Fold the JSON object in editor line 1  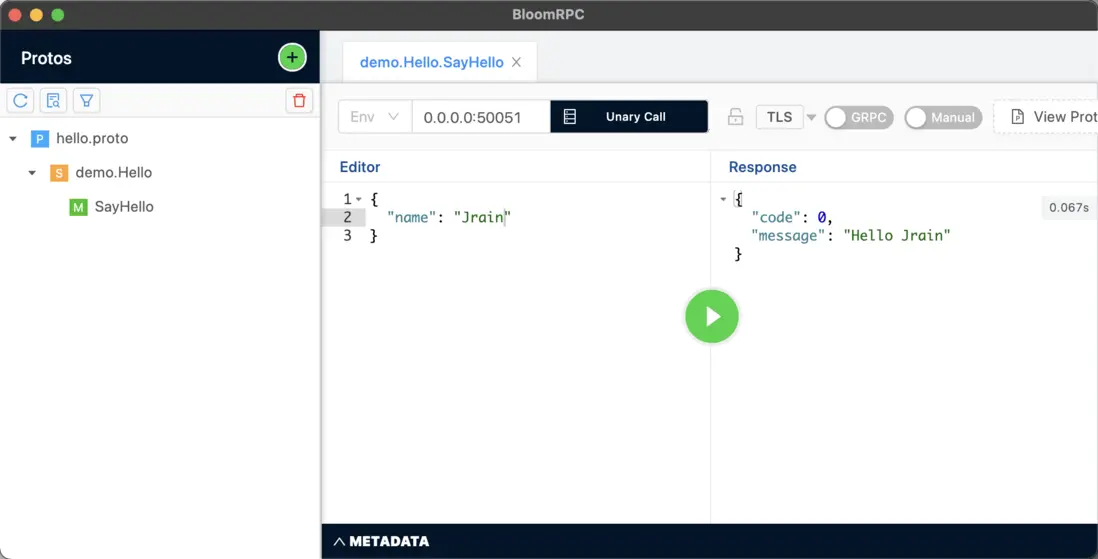(x=359, y=200)
